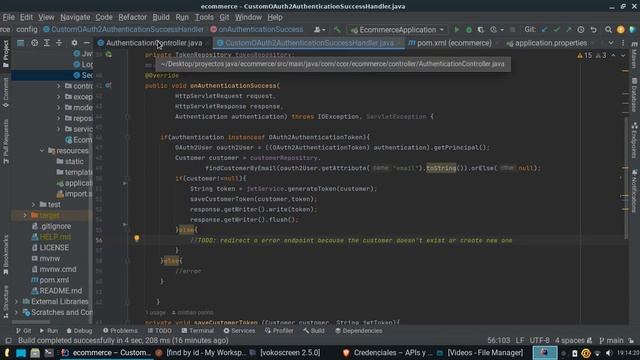Open the Build menu
The height and width of the screenshot is (360, 640).
pyautogui.click(x=161, y=18)
